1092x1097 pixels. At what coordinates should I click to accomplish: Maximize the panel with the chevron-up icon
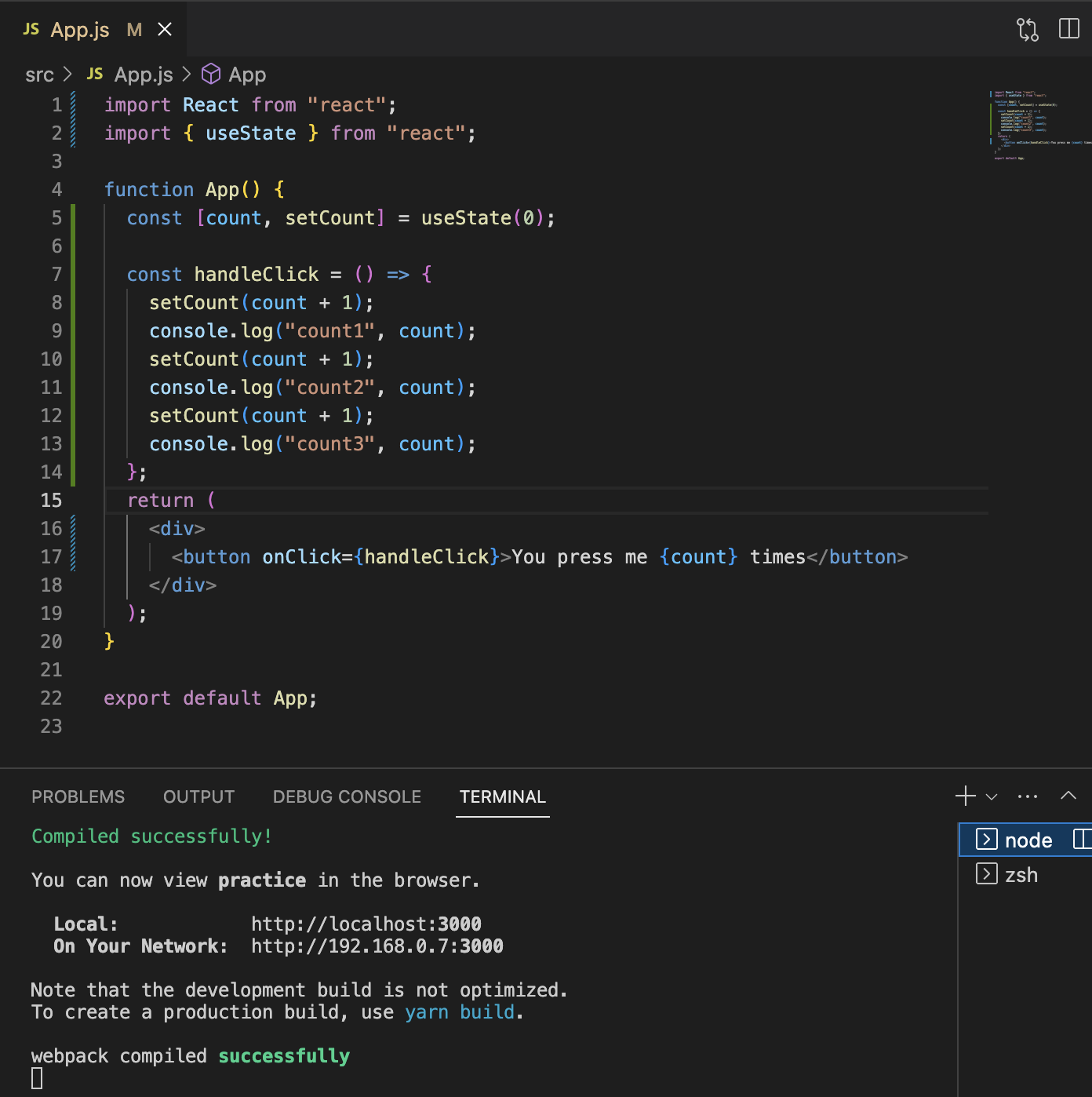[x=1068, y=796]
